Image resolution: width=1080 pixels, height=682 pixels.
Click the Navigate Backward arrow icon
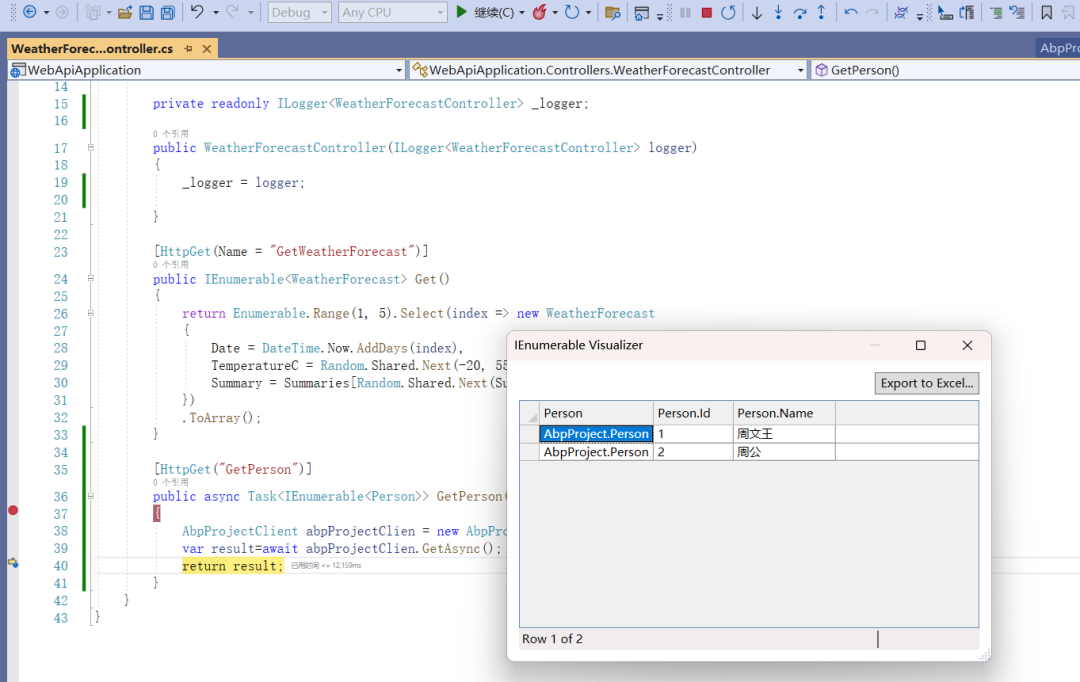[30, 12]
